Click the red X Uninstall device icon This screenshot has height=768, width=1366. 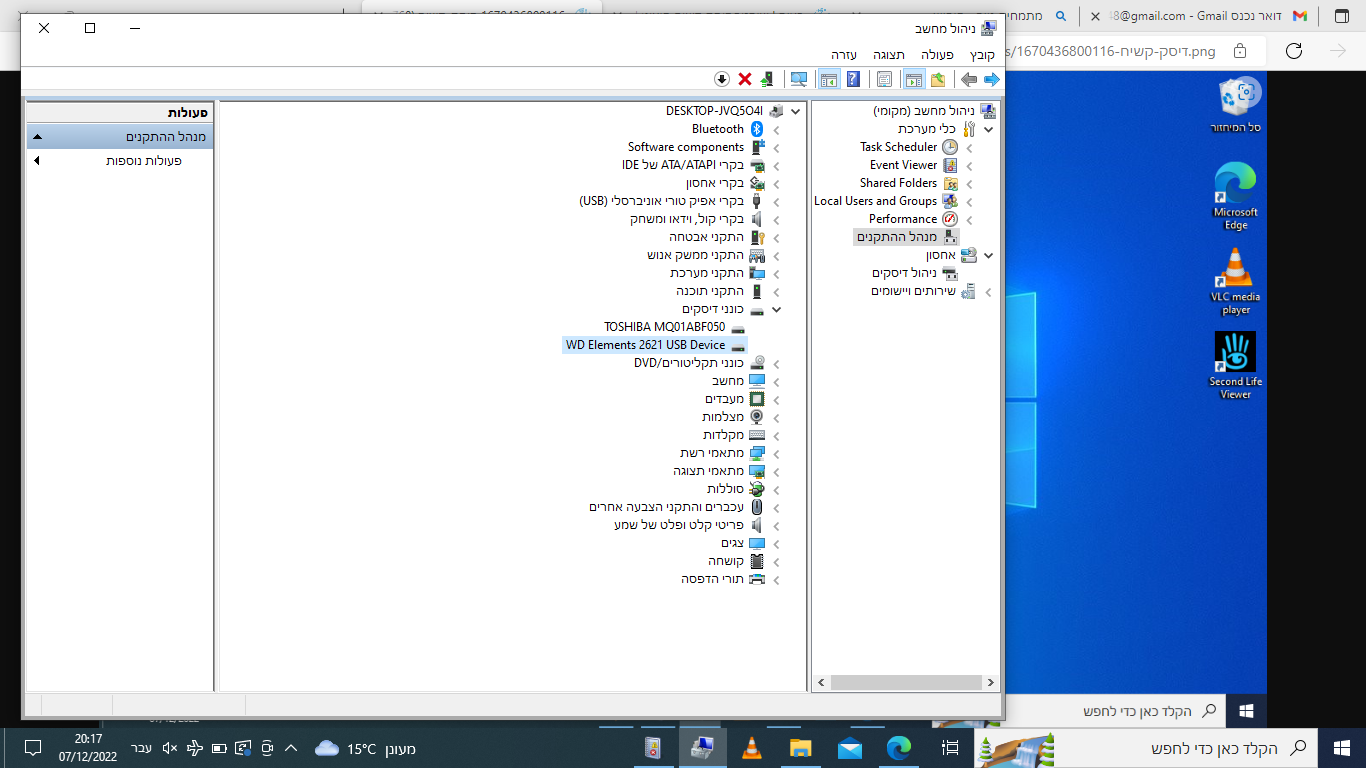(x=744, y=79)
